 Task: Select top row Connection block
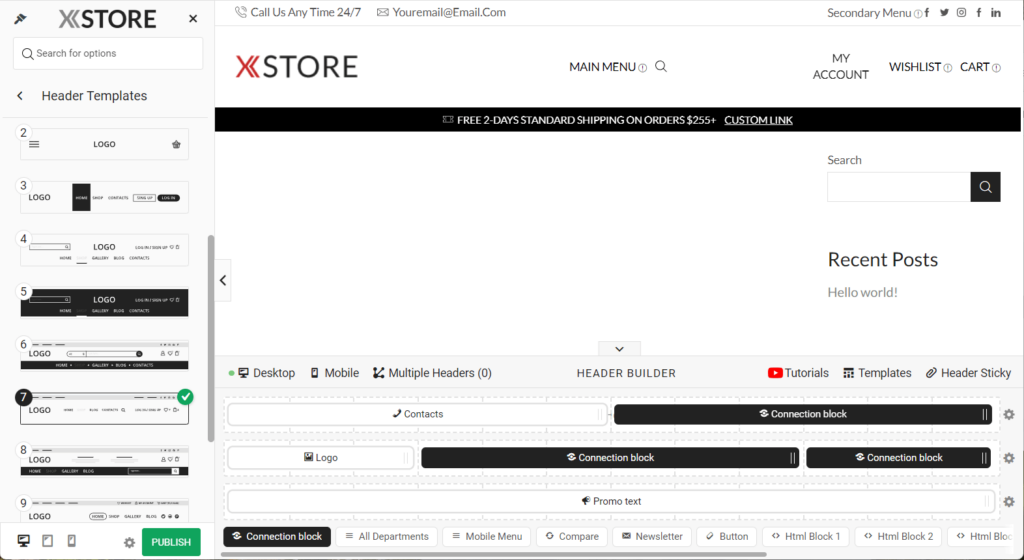[803, 414]
